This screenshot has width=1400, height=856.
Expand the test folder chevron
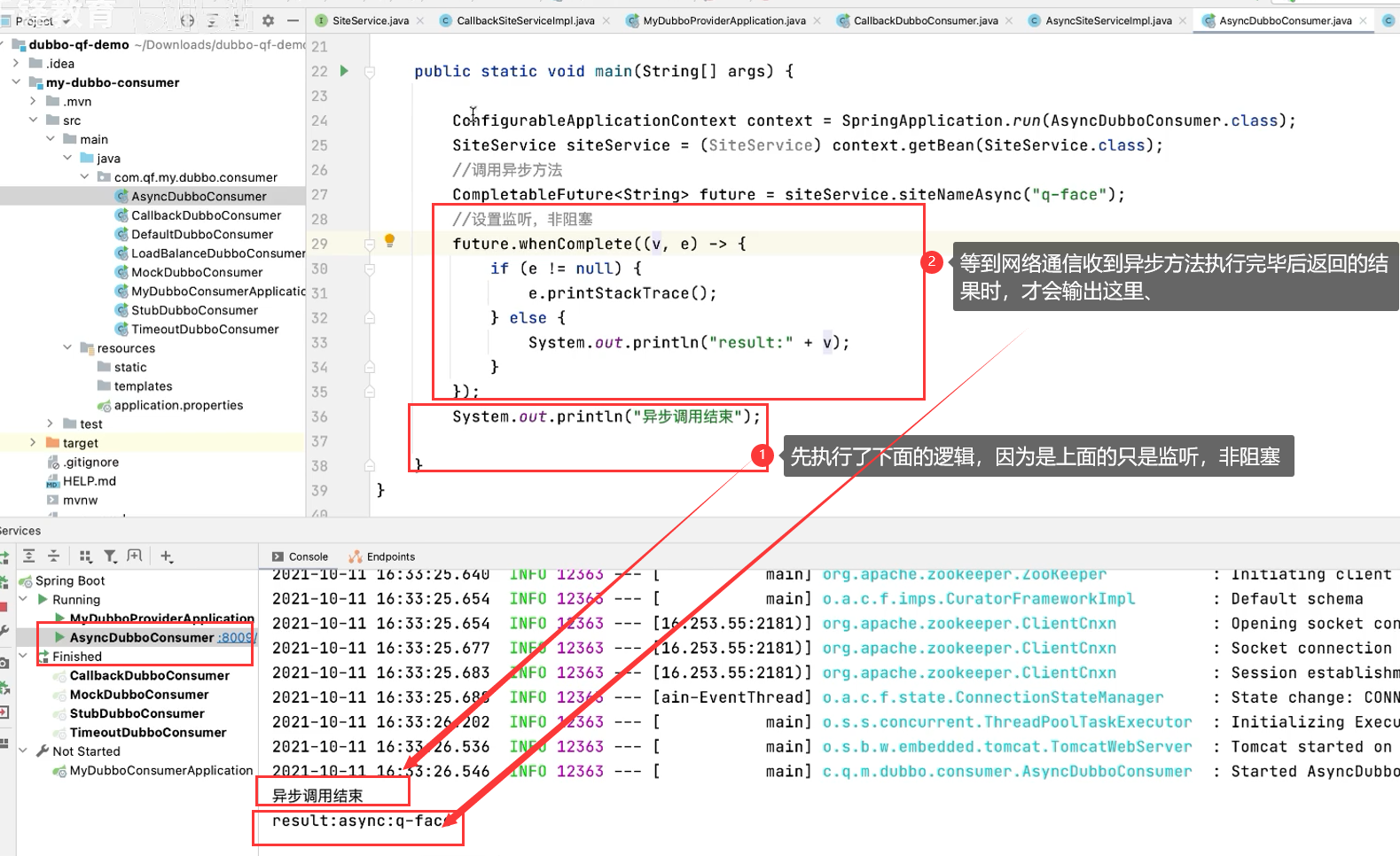pos(51,424)
